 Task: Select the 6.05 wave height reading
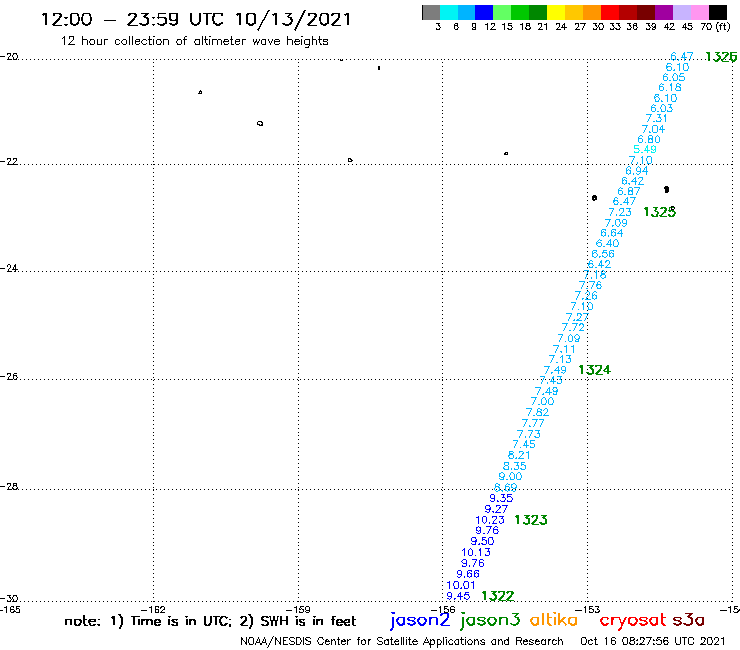(x=674, y=77)
